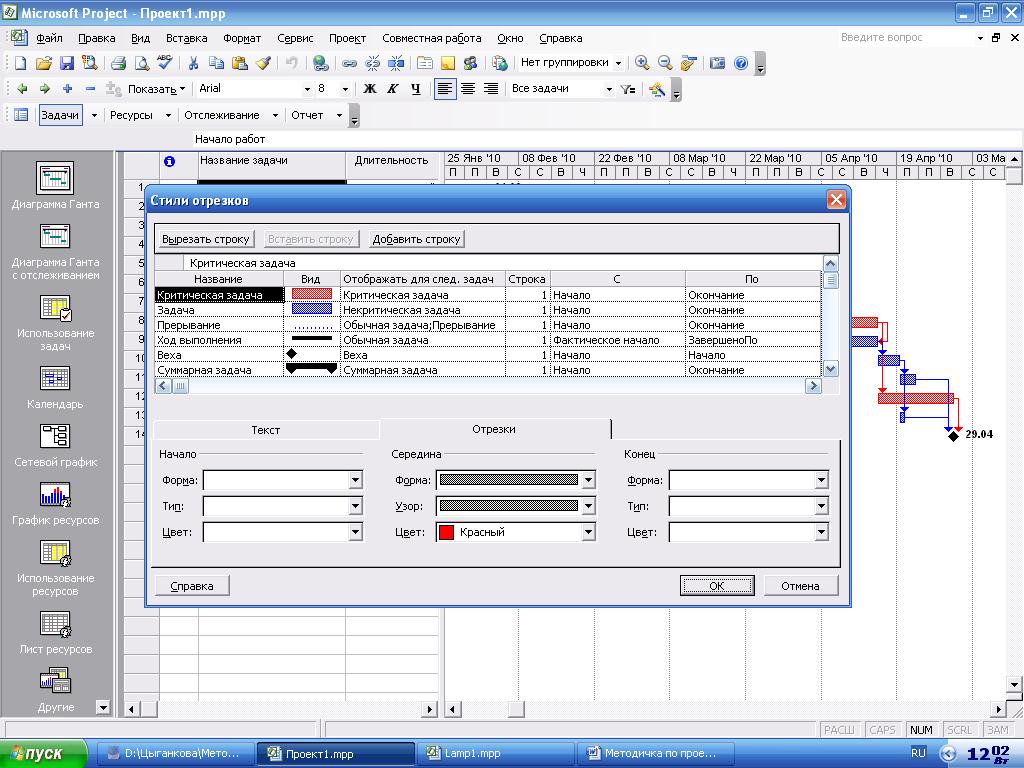The height and width of the screenshot is (768, 1024).
Task: Open Календарь view in sidebar
Action: [56, 387]
